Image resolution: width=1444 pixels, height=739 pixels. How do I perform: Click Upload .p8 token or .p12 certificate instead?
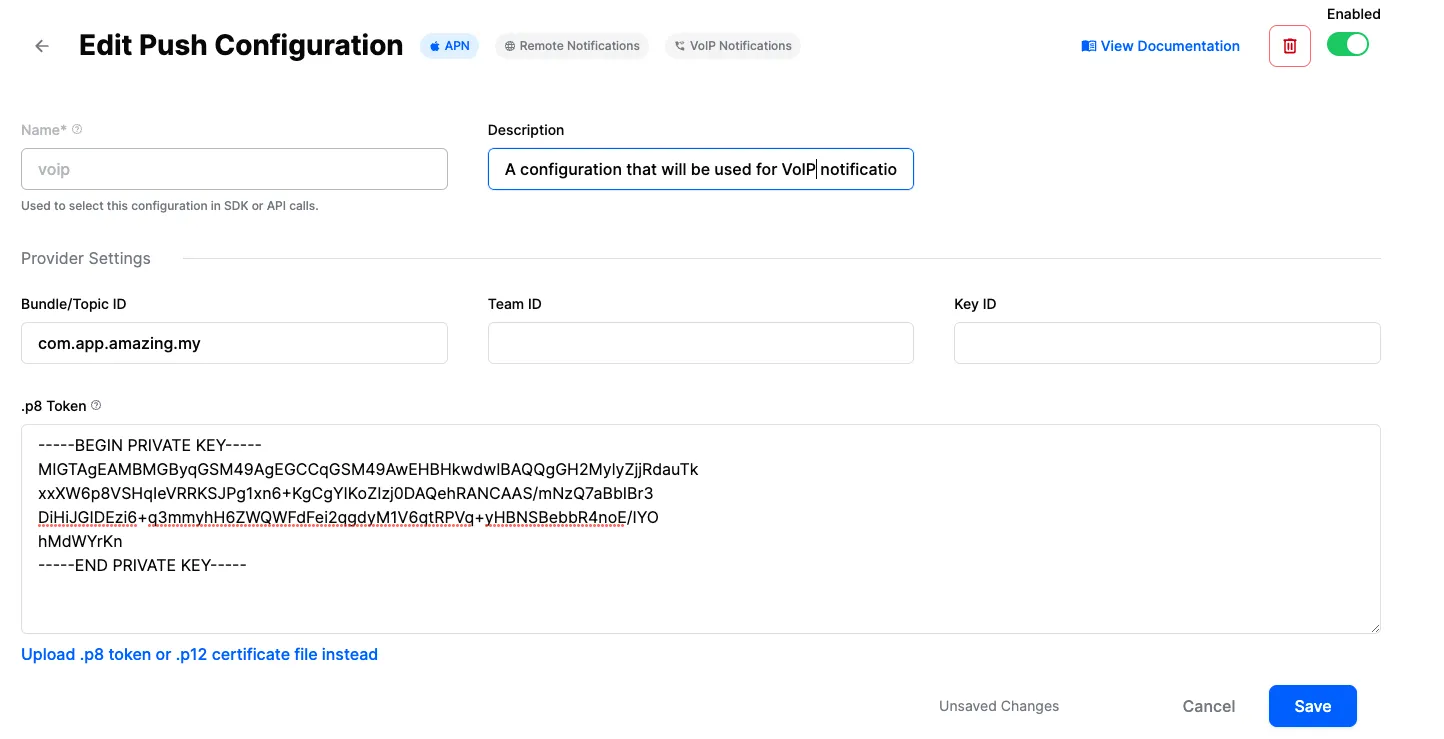(199, 654)
